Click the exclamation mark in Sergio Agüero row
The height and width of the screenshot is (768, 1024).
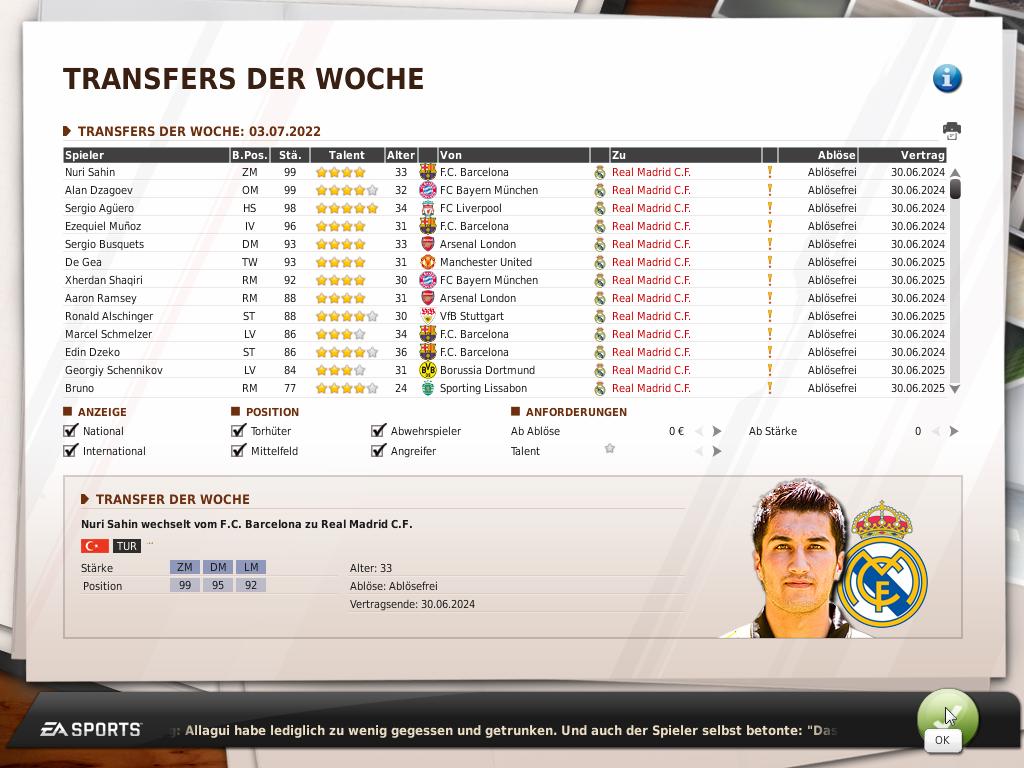(x=770, y=208)
